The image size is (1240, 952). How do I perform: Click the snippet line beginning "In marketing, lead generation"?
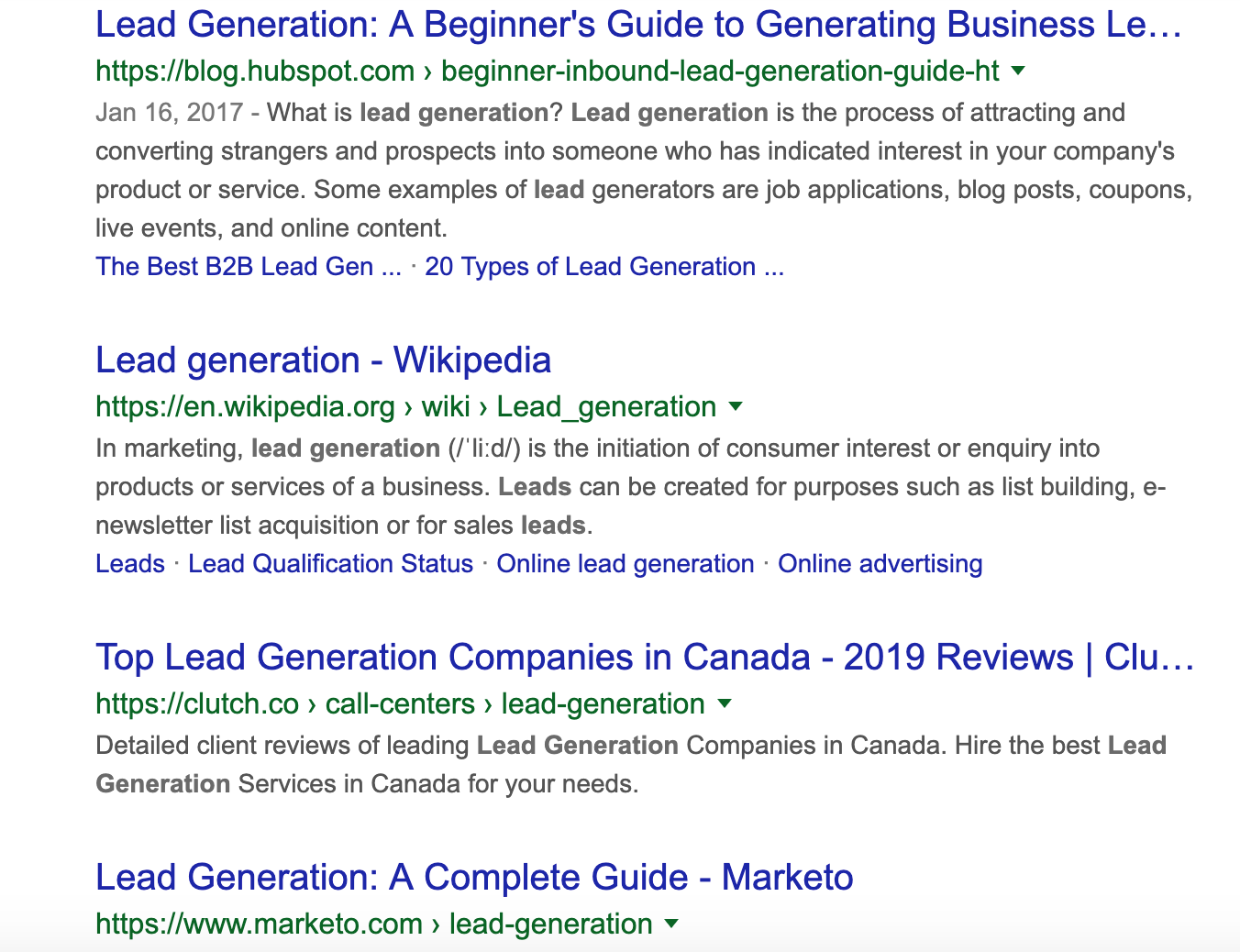(598, 448)
